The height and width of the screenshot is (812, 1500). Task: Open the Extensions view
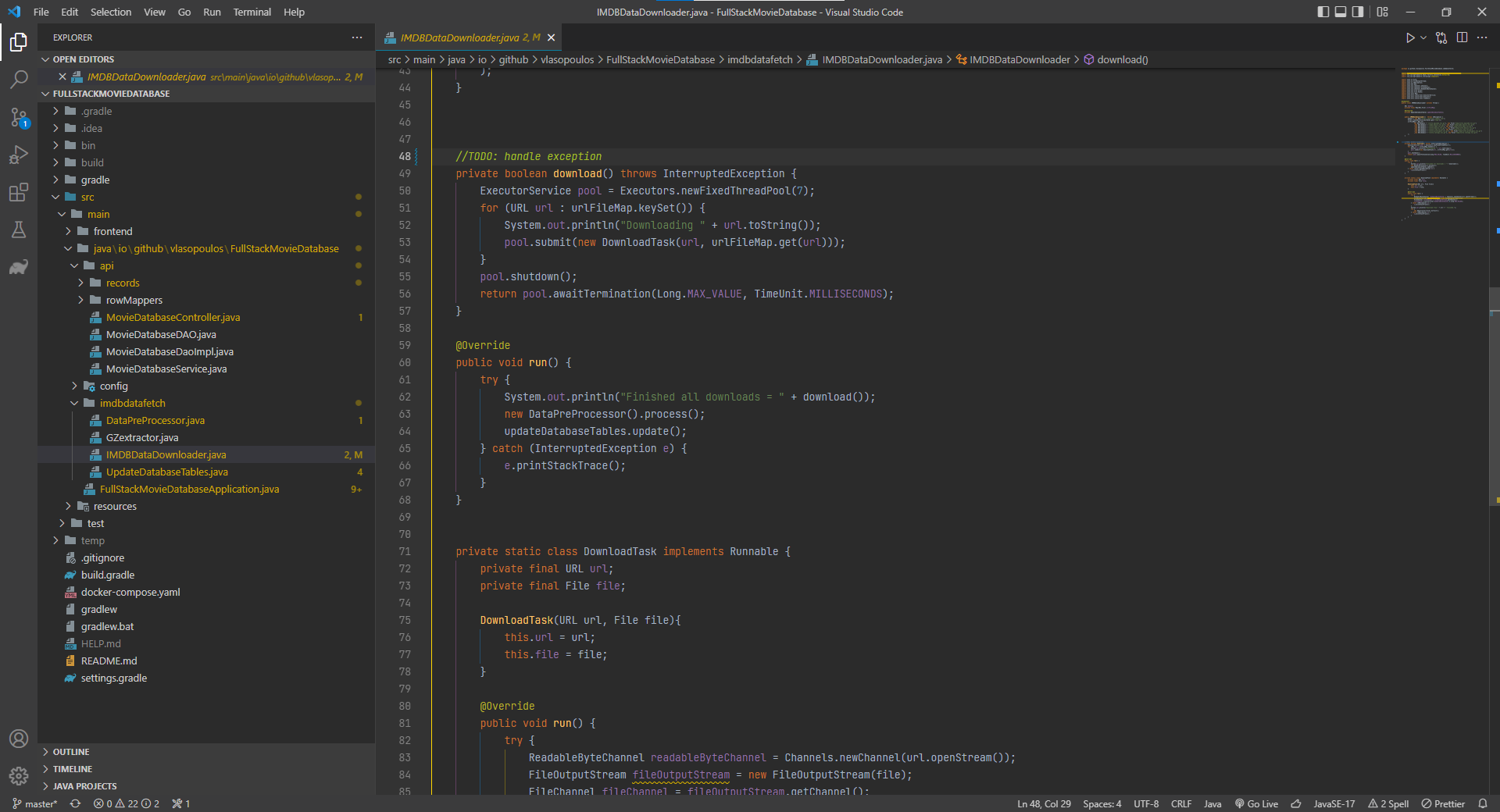(19, 192)
